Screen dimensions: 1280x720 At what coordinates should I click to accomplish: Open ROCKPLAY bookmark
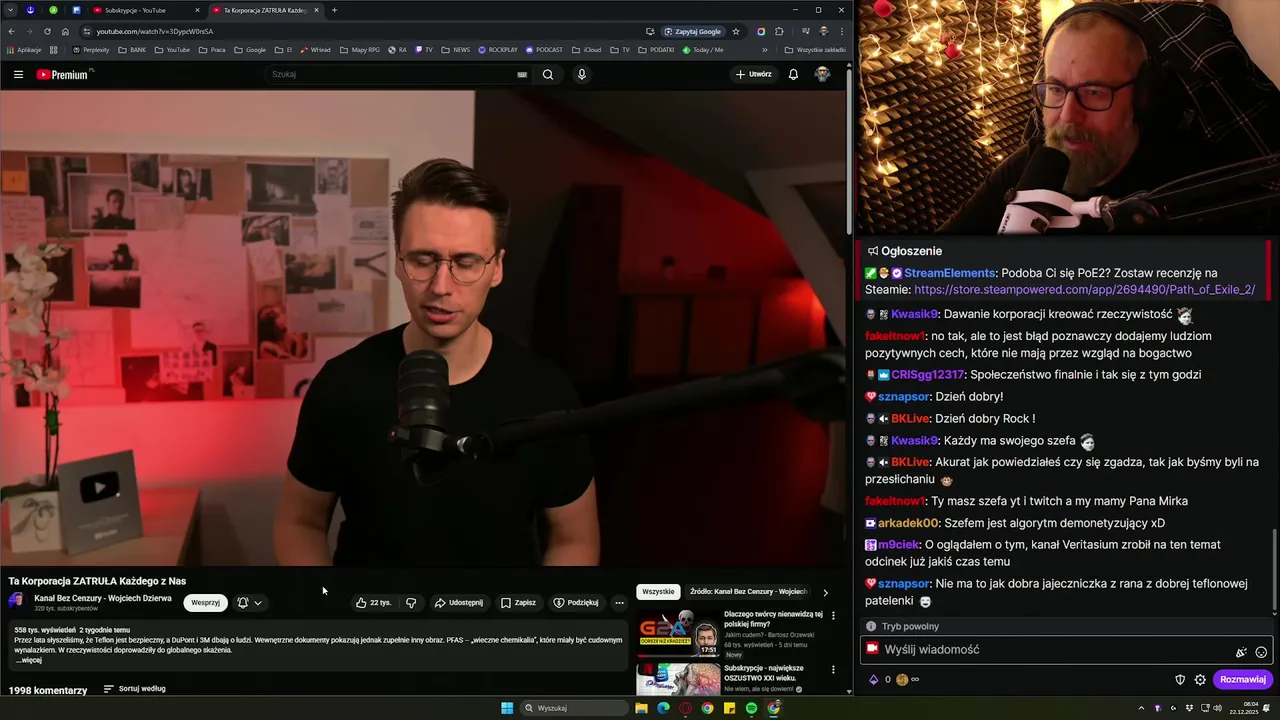(498, 50)
